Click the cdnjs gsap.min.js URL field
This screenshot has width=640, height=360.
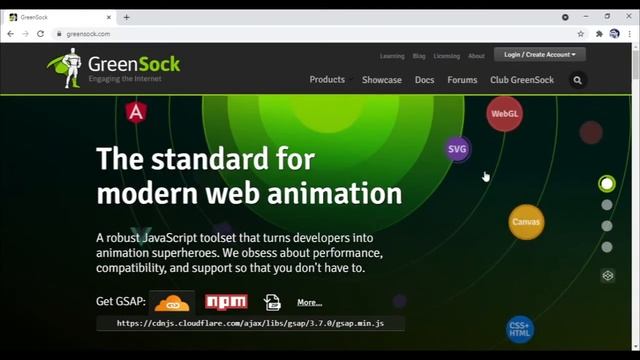[x=251, y=323]
